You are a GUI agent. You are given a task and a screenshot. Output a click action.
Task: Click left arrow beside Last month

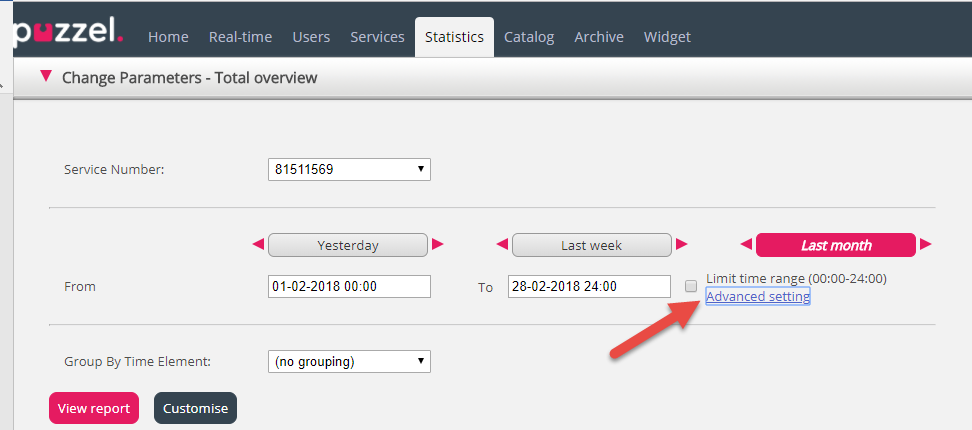click(746, 245)
